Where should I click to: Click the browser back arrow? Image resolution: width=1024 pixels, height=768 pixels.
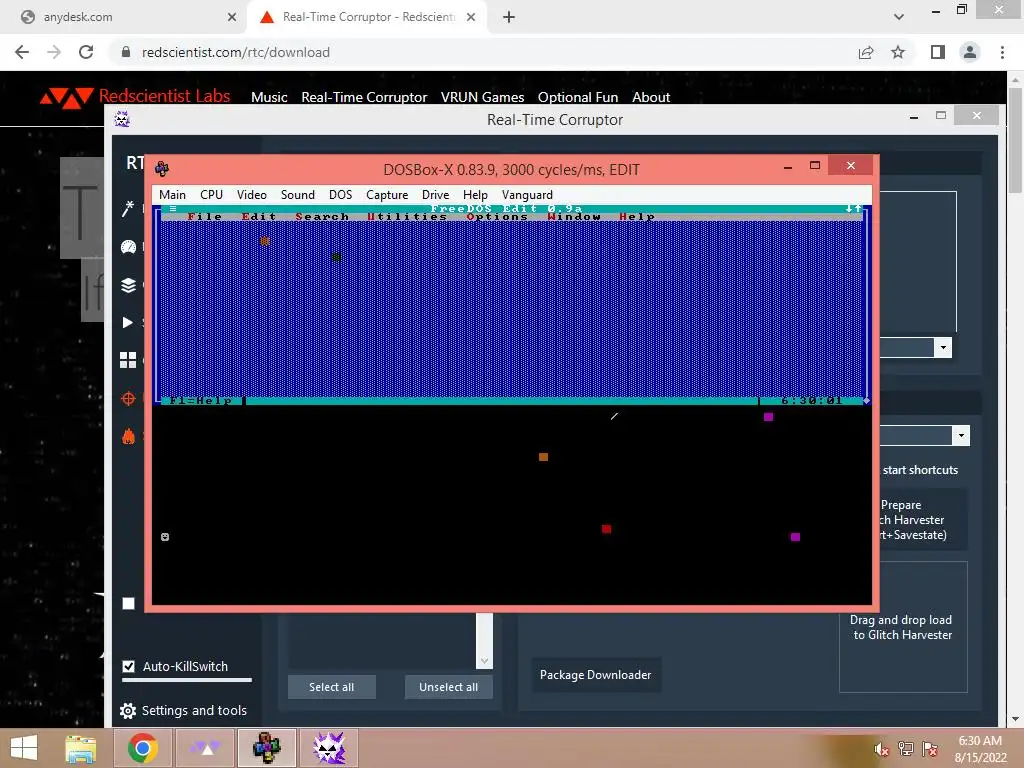click(x=22, y=52)
